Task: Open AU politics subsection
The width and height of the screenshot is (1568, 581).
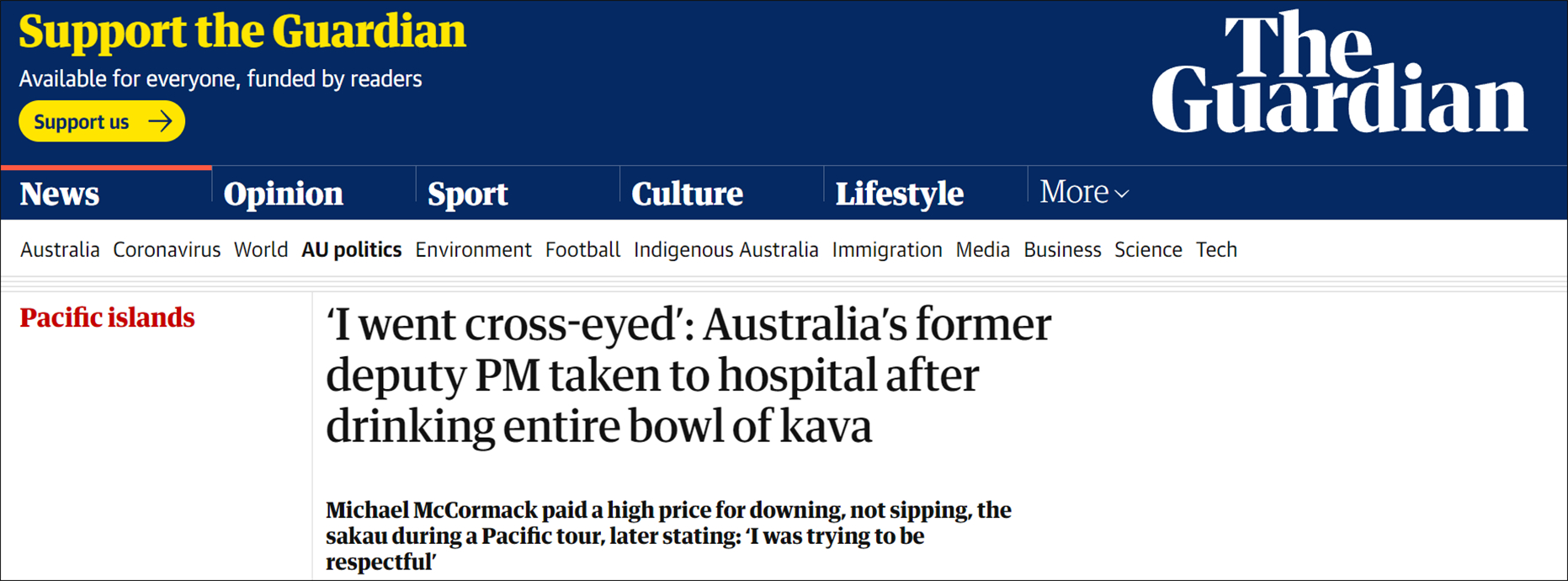Action: point(351,250)
